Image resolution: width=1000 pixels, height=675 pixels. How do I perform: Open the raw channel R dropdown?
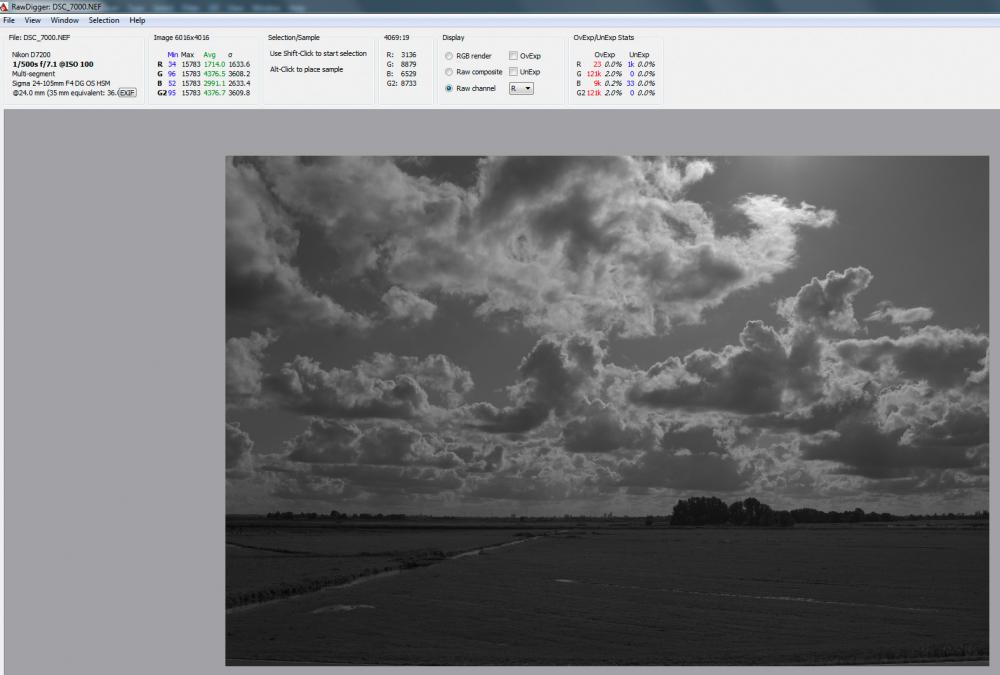coord(521,89)
